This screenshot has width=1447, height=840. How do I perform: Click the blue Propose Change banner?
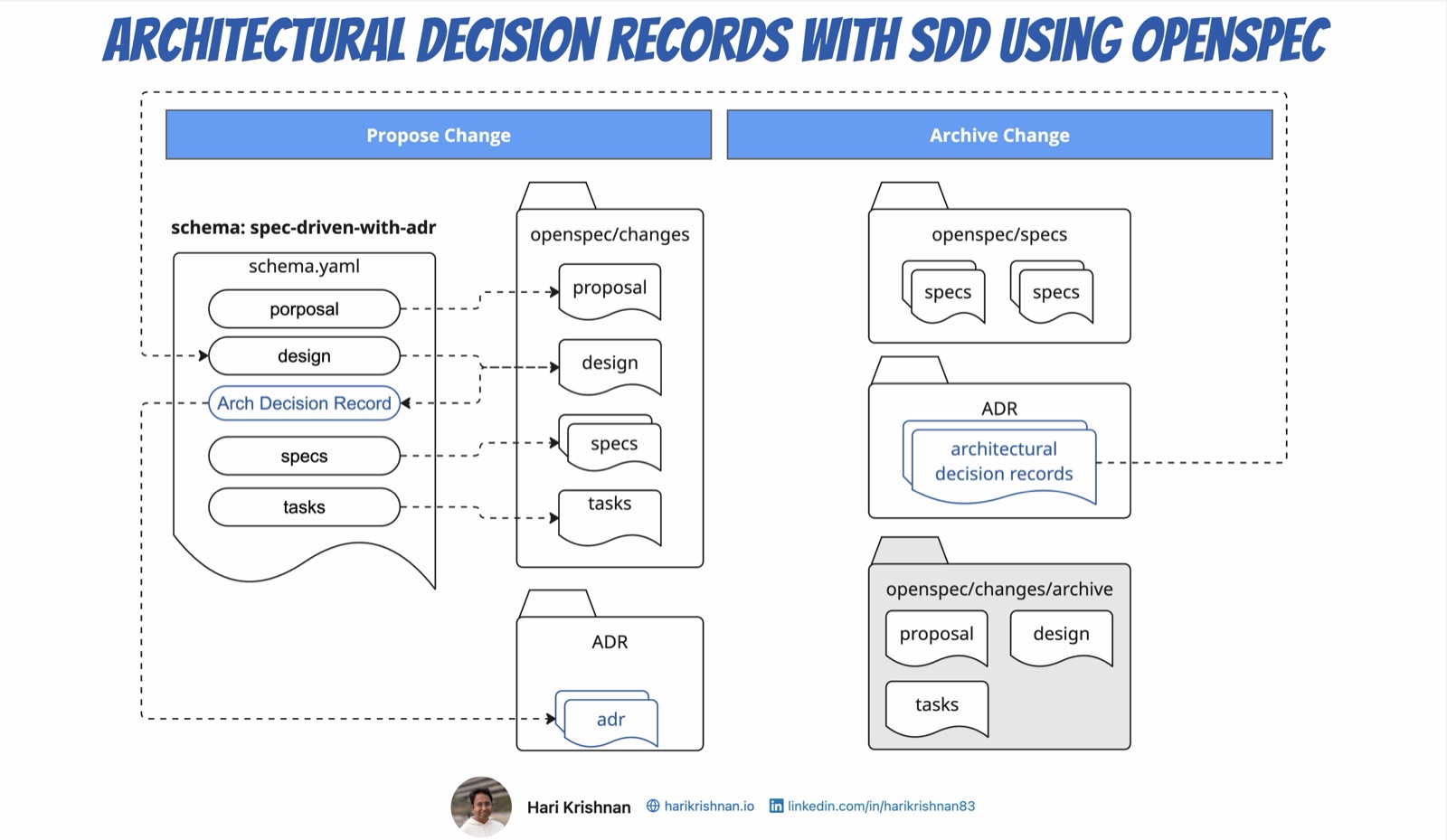coord(439,135)
